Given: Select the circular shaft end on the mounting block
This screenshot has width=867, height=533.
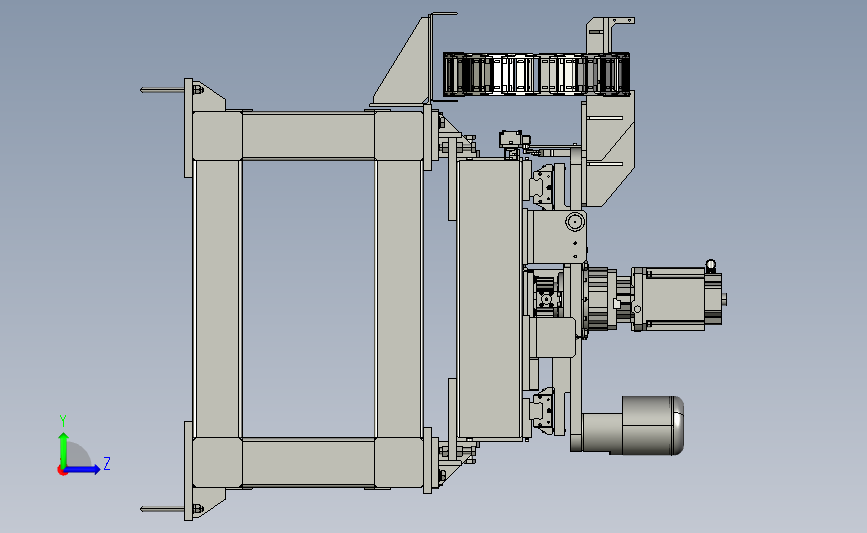Looking at the screenshot, I should pos(575,222).
